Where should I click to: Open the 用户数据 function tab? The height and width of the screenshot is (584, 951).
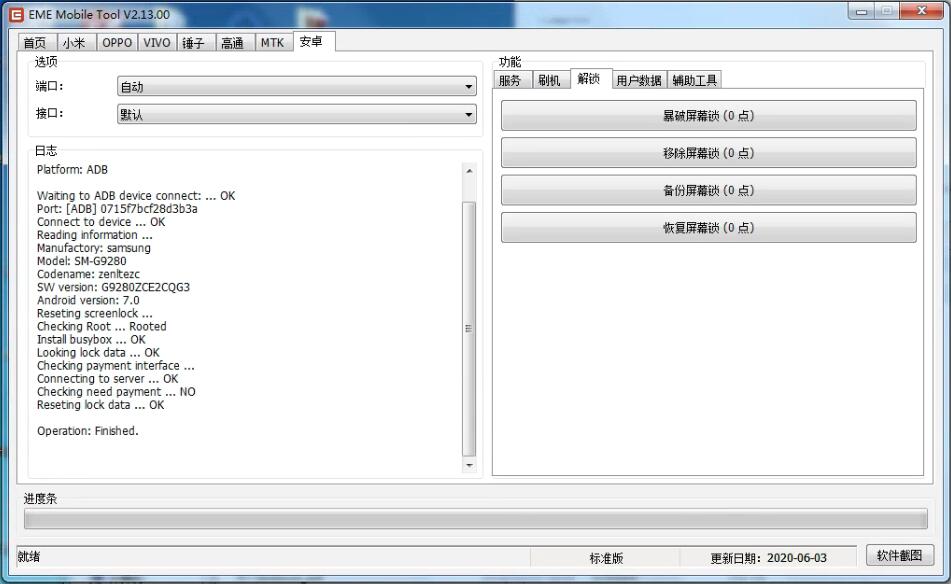(639, 80)
